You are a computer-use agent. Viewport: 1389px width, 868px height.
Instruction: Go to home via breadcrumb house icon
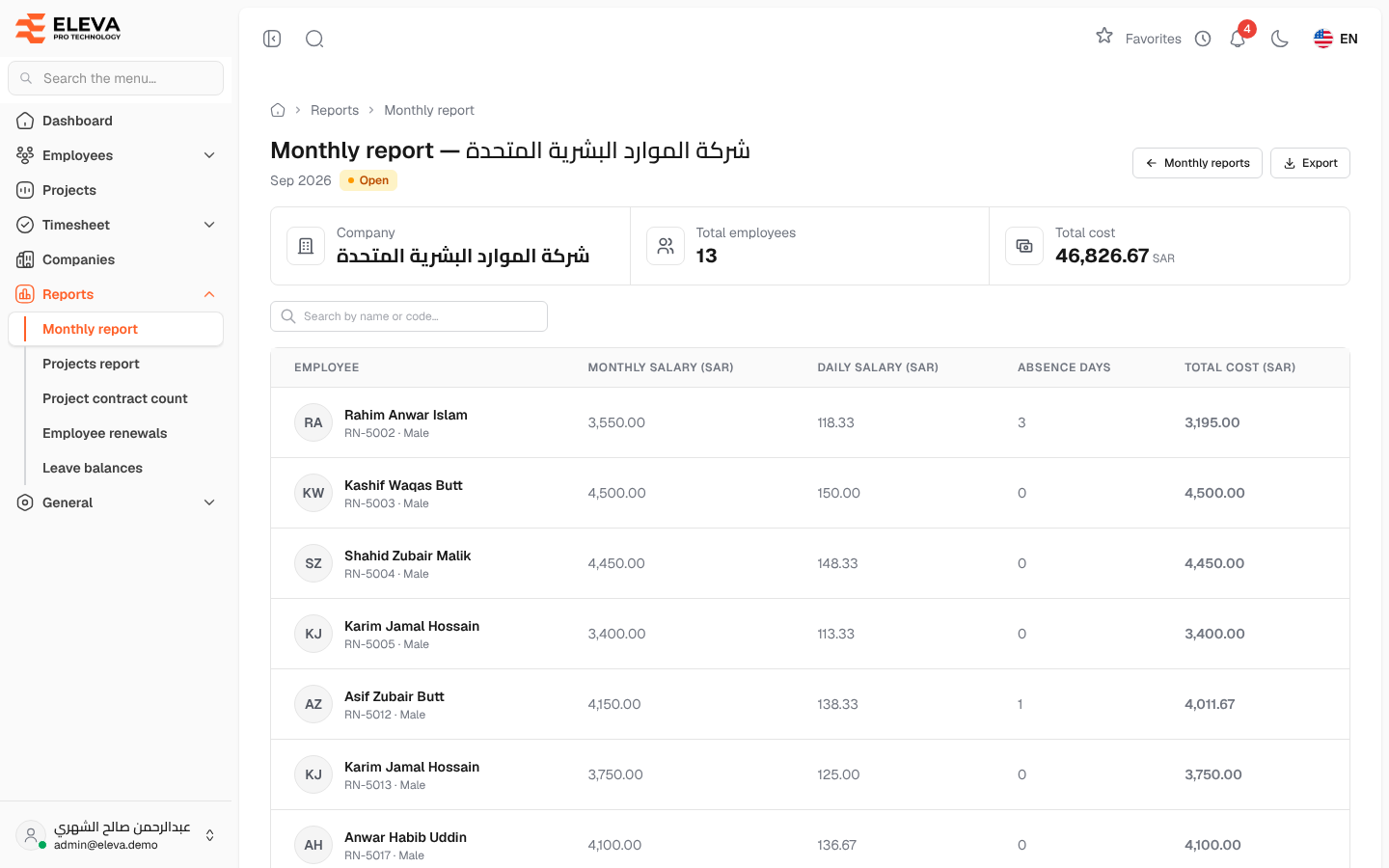coord(278,110)
